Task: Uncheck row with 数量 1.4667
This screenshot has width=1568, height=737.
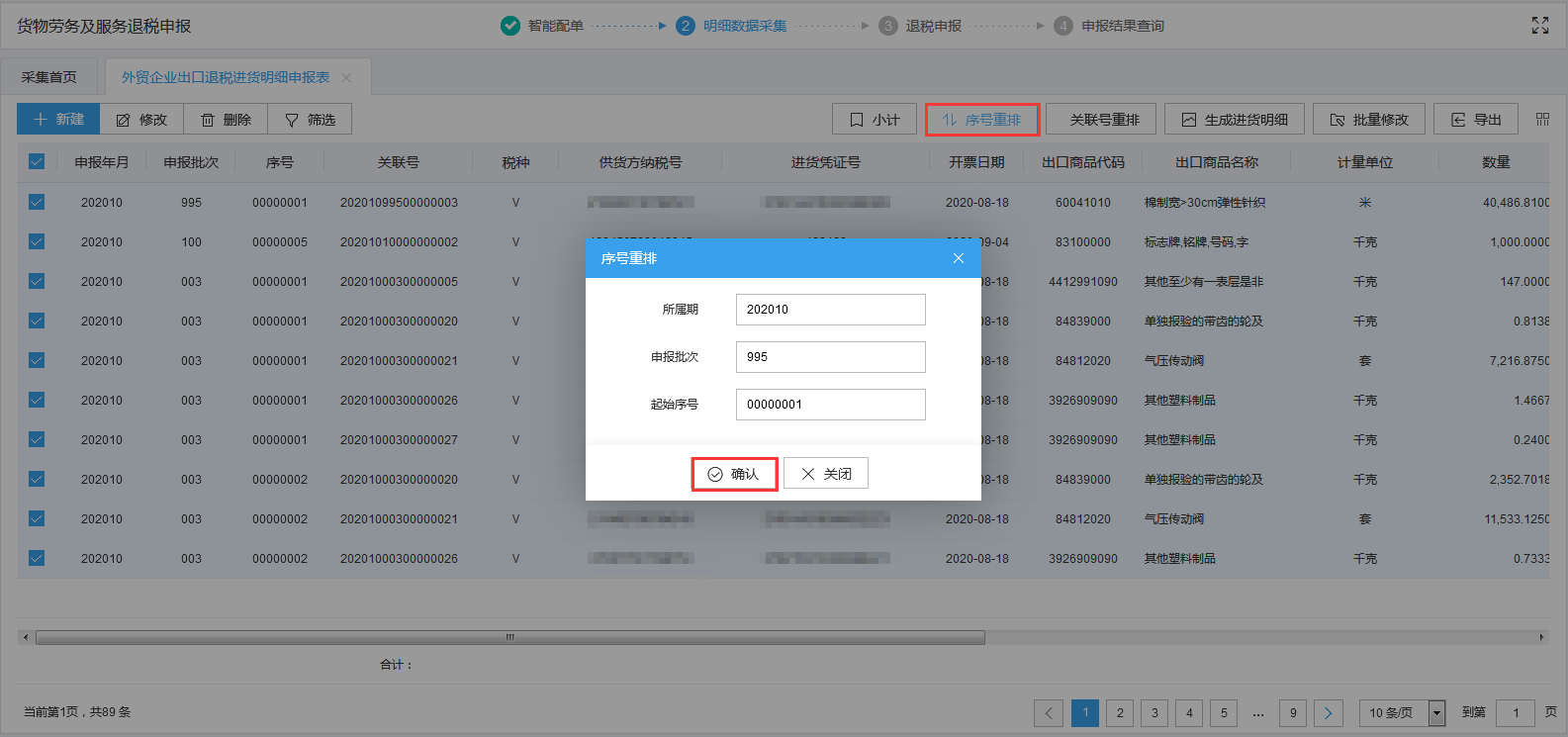Action: coord(37,400)
